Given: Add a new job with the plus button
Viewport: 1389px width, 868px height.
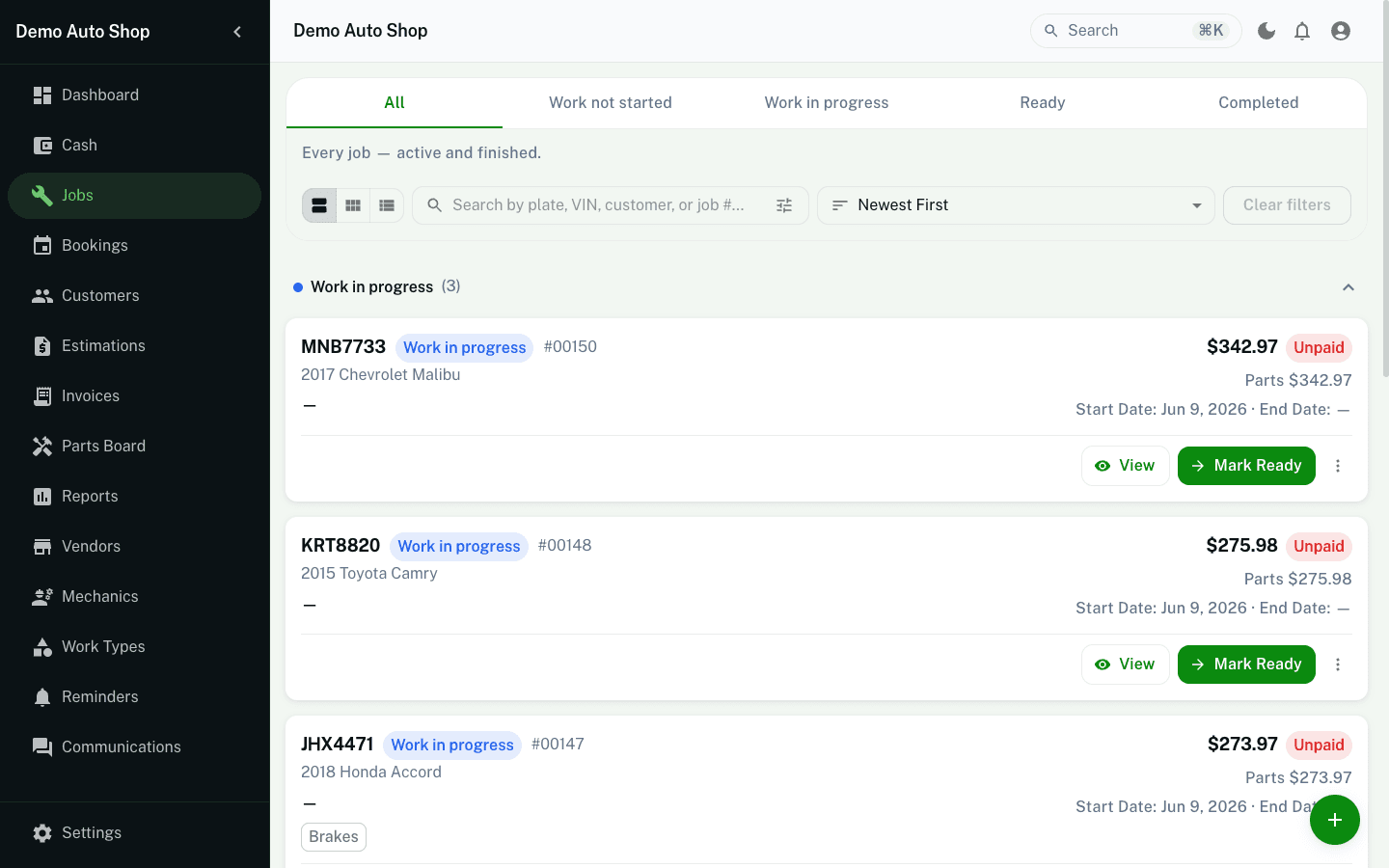Looking at the screenshot, I should pyautogui.click(x=1335, y=820).
